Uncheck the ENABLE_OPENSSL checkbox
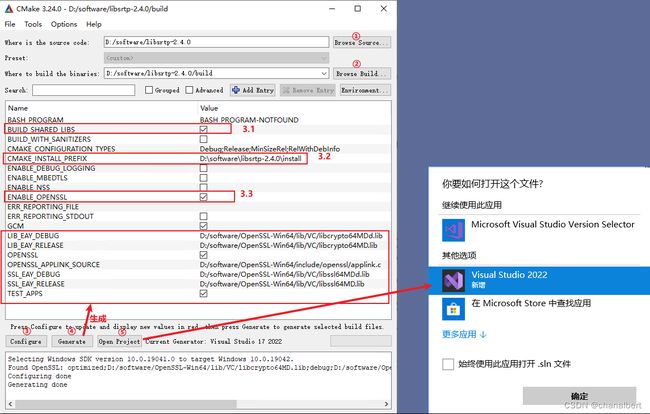Image resolution: width=650 pixels, height=414 pixels. point(204,197)
